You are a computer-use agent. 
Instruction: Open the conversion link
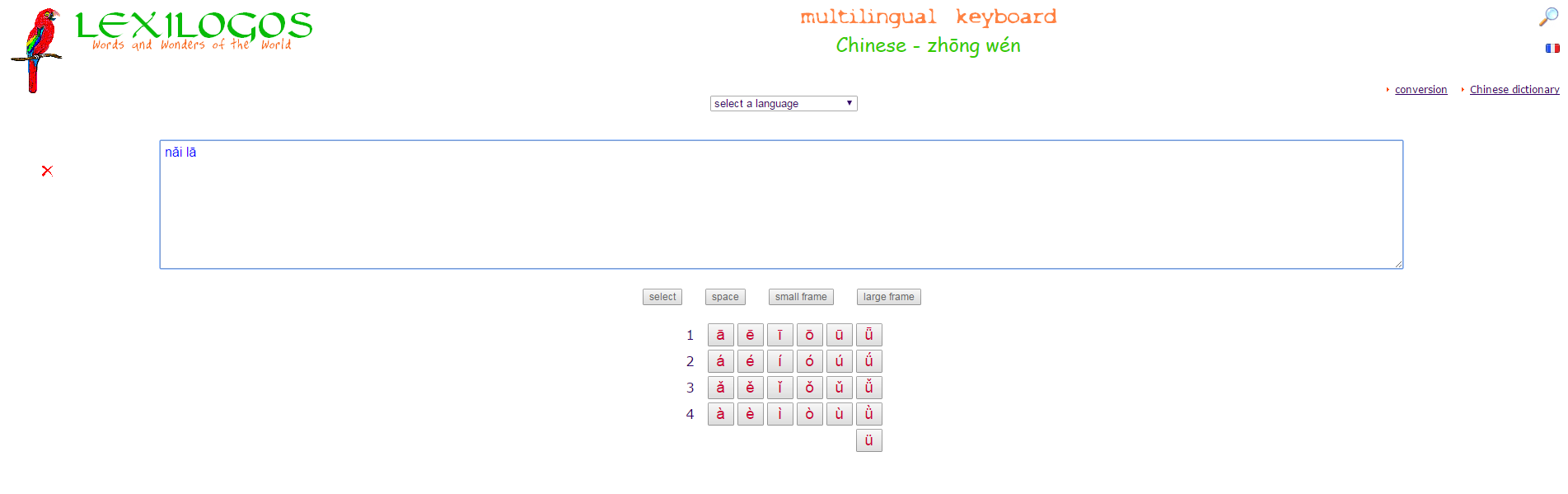point(1421,90)
